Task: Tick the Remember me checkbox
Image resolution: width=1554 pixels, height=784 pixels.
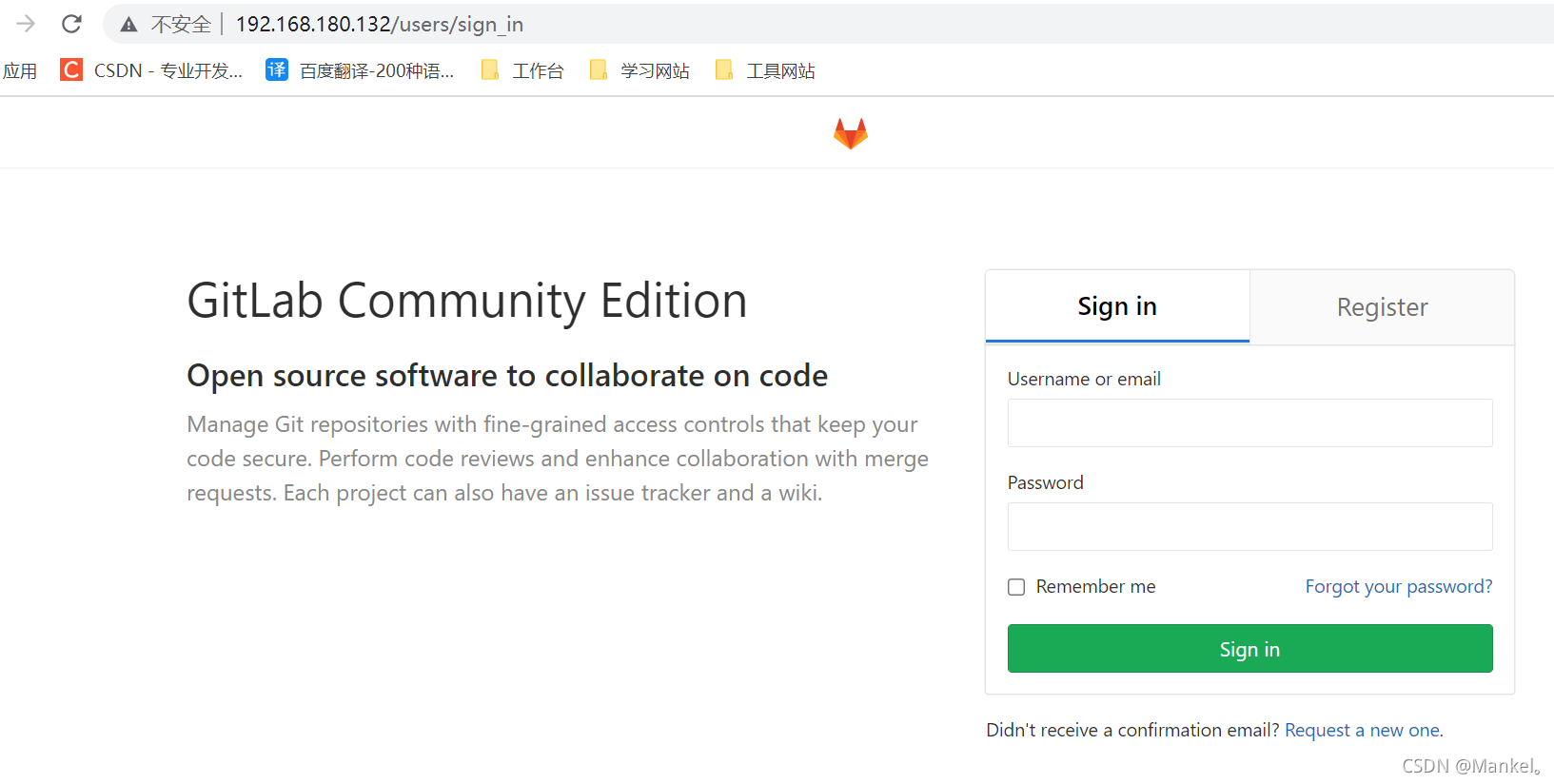Action: 1016,587
